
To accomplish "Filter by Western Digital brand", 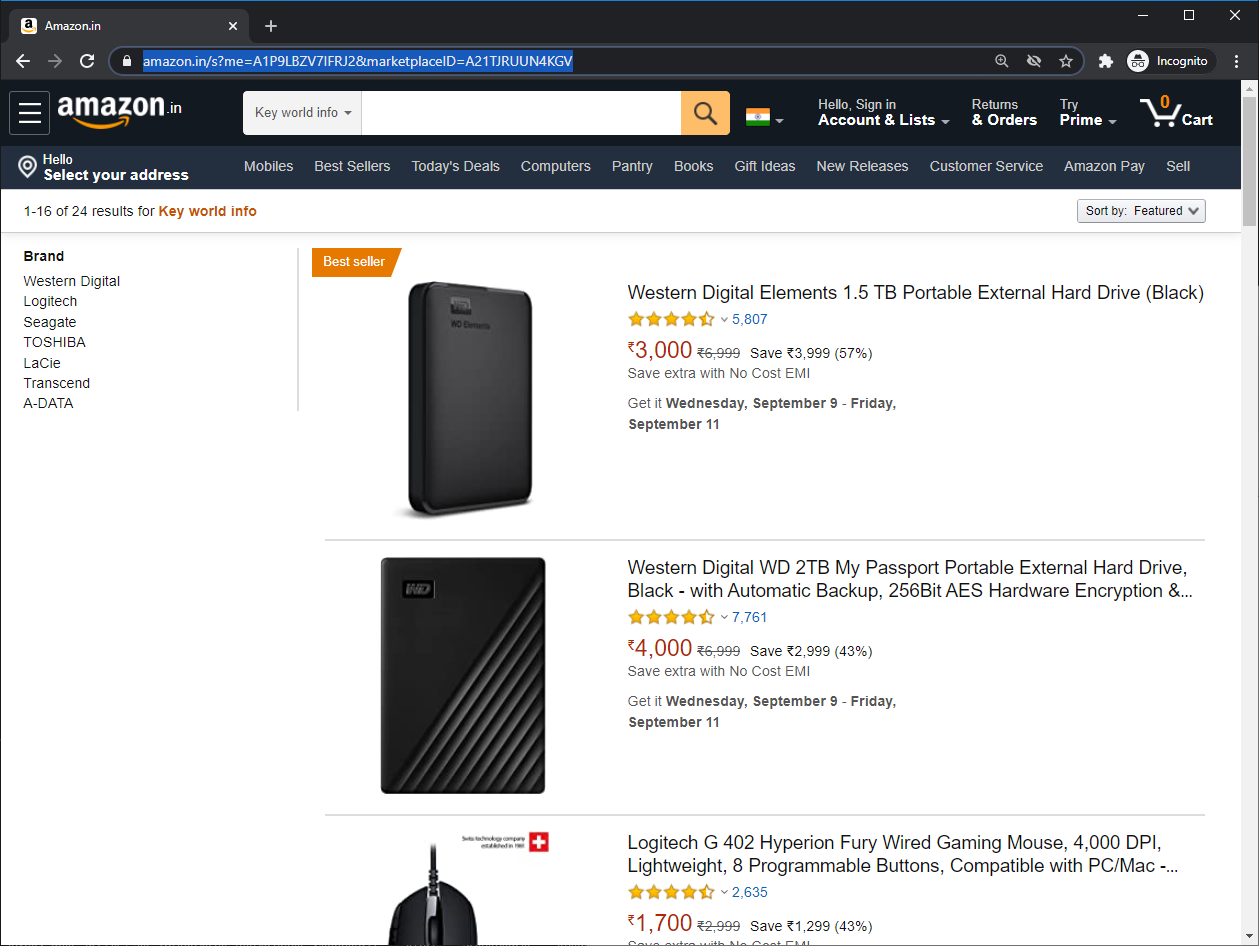I will tap(72, 281).
